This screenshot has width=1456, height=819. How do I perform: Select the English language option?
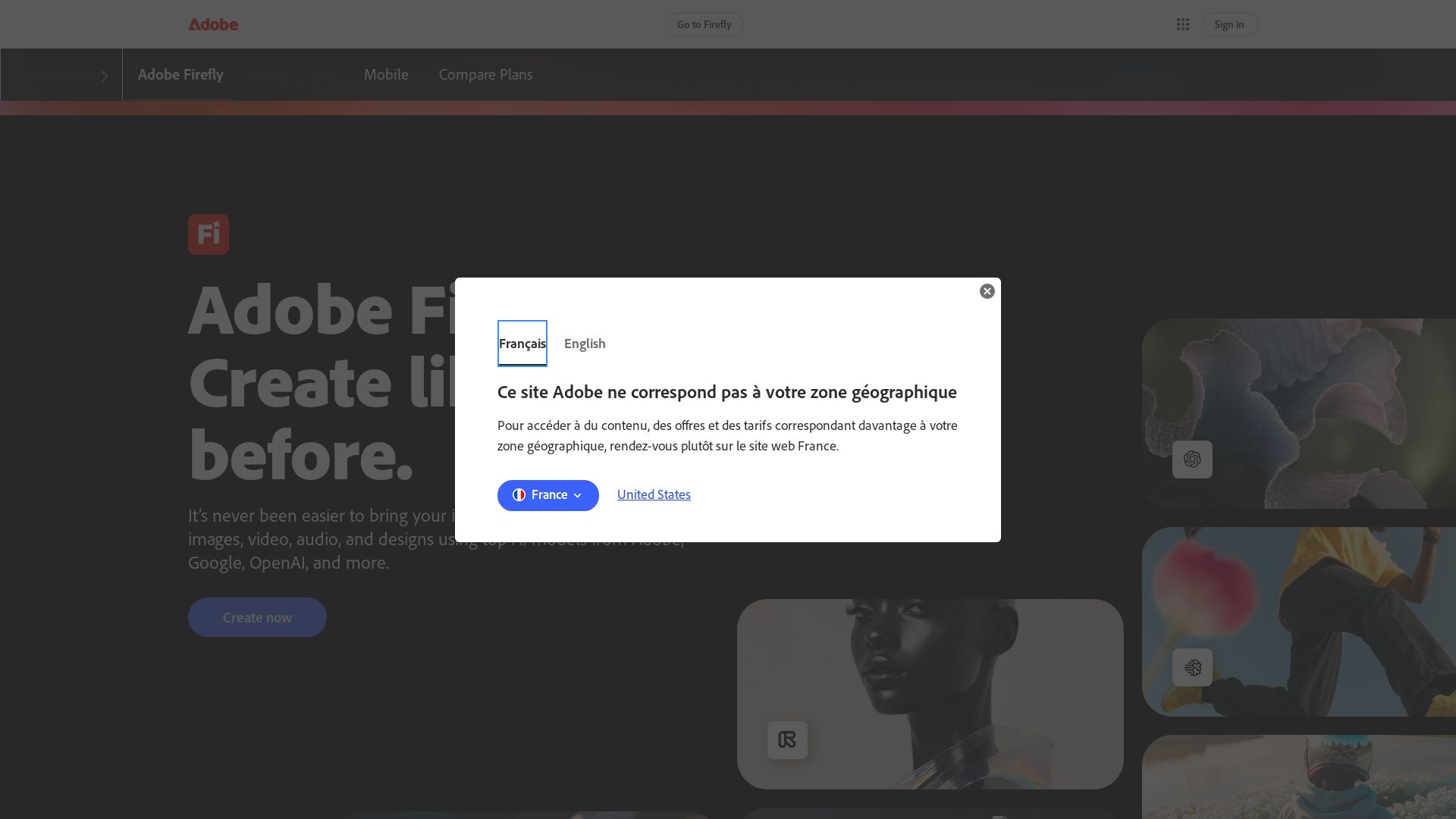click(585, 344)
